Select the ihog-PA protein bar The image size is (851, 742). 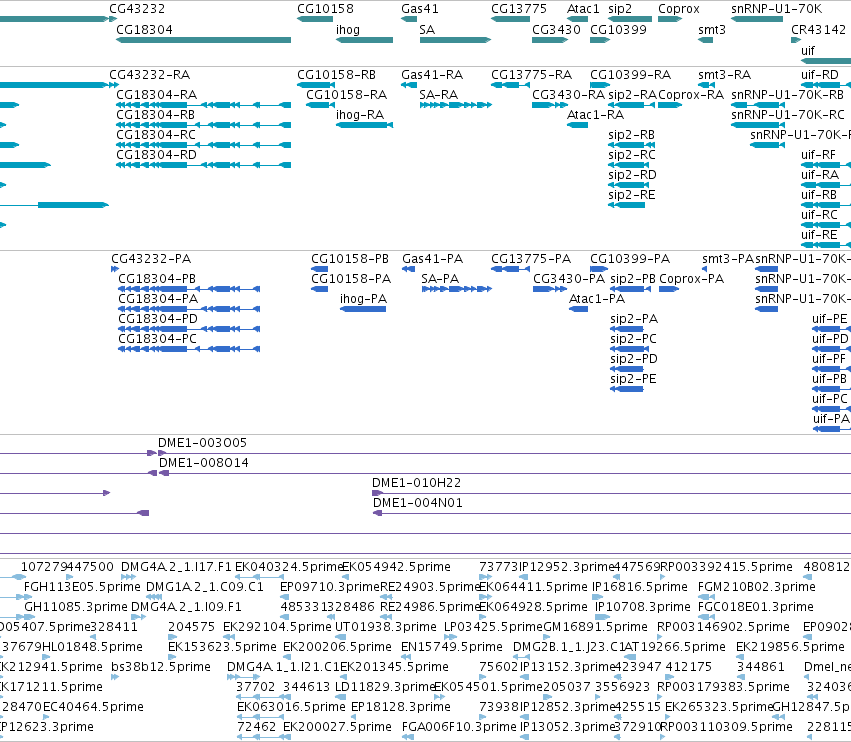(x=363, y=309)
